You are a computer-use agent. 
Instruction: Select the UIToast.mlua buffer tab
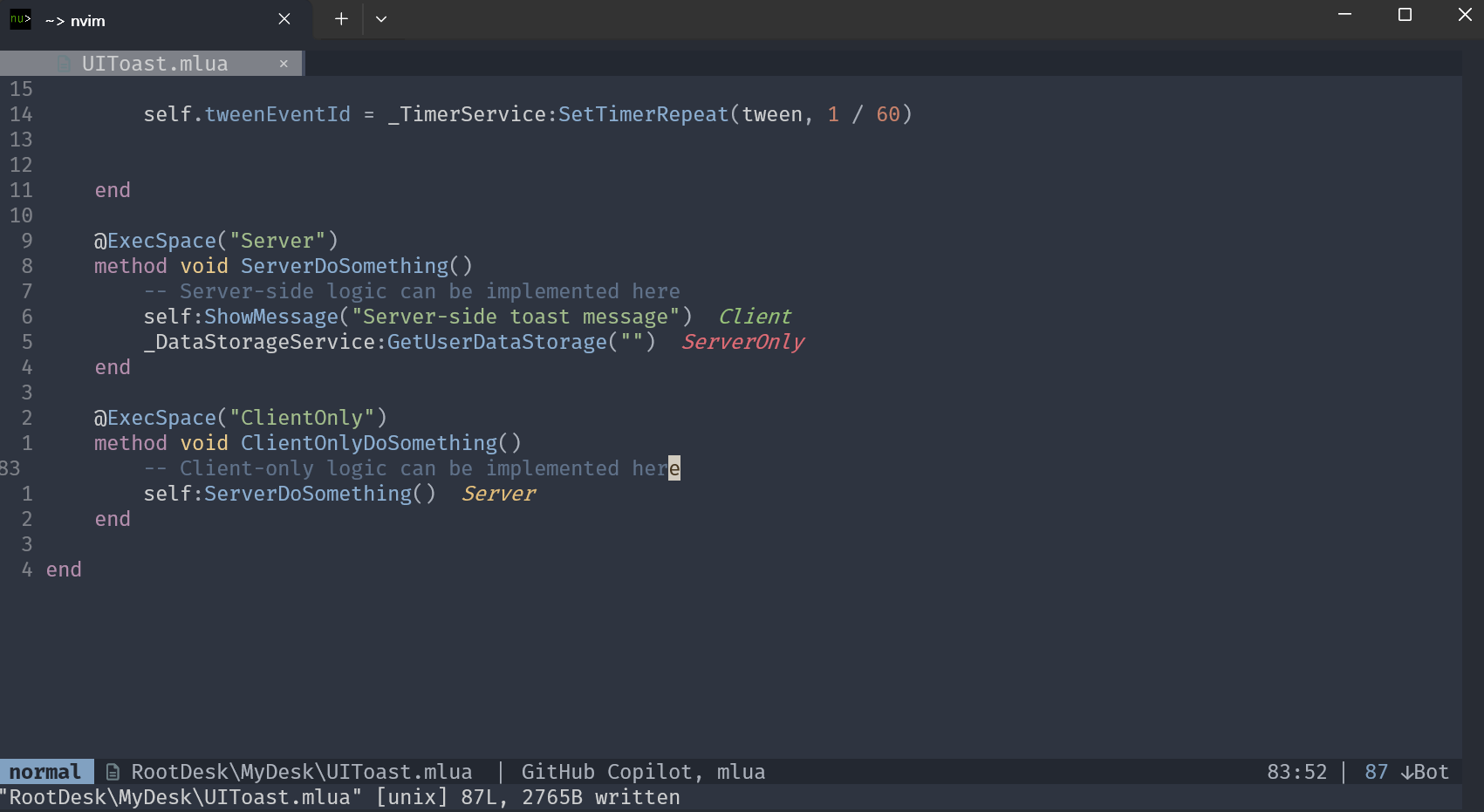click(x=154, y=64)
